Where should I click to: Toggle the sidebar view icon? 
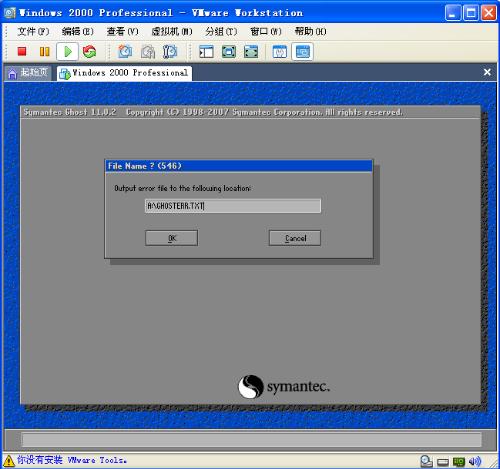206,52
